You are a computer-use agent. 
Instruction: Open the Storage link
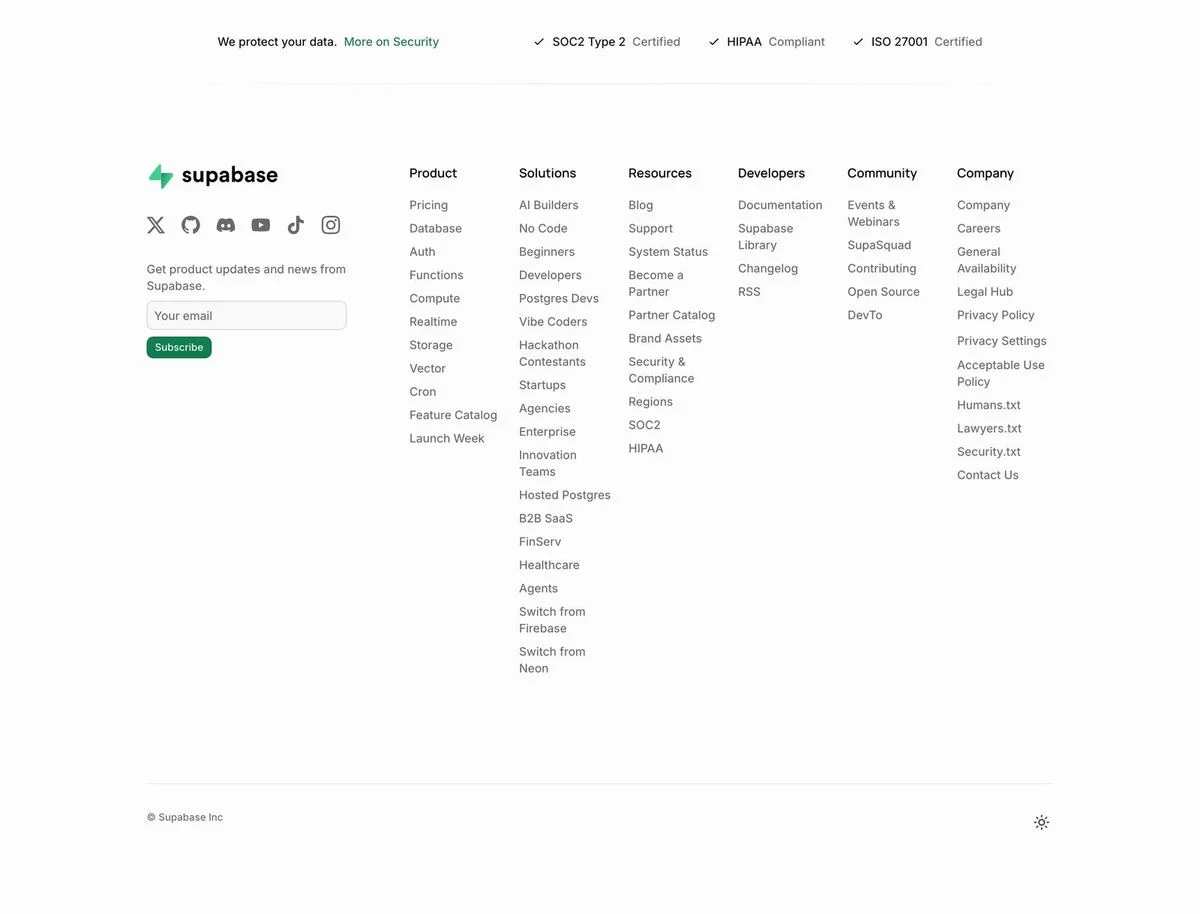coord(431,345)
